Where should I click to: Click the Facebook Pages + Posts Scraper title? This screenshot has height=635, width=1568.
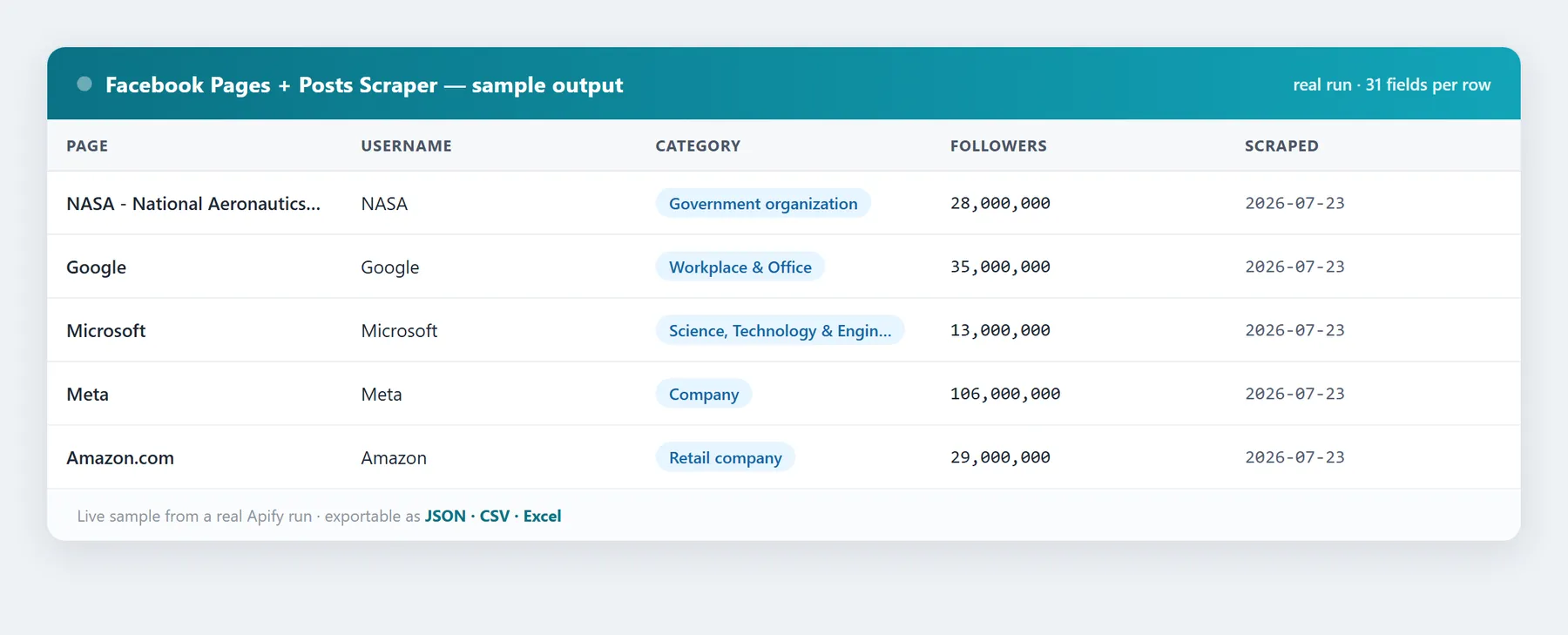click(x=364, y=84)
